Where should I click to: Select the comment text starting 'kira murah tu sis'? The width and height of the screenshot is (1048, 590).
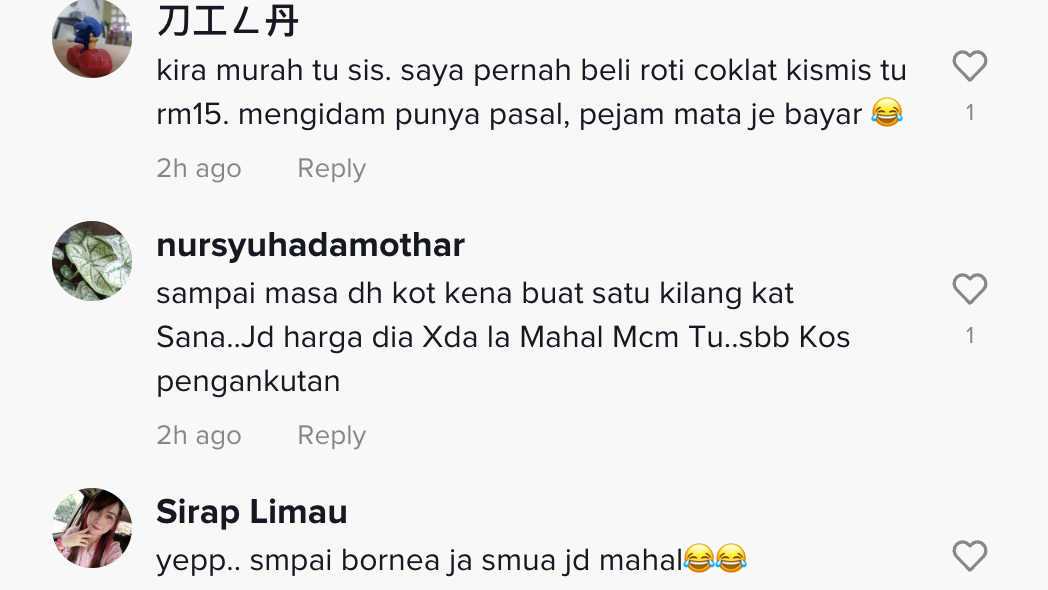(531, 92)
